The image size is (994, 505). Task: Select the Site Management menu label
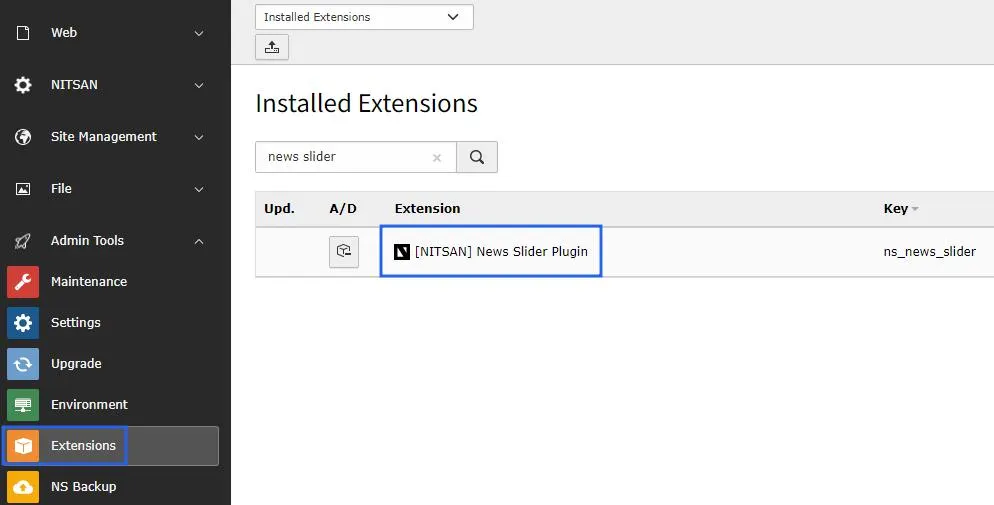104,137
